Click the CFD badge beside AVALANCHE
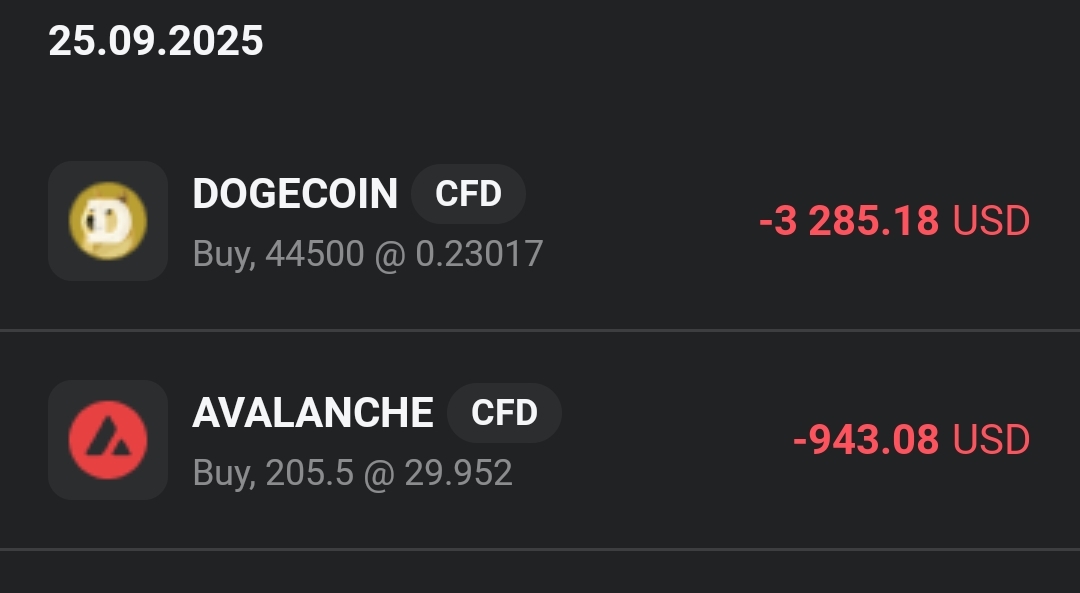 click(504, 413)
